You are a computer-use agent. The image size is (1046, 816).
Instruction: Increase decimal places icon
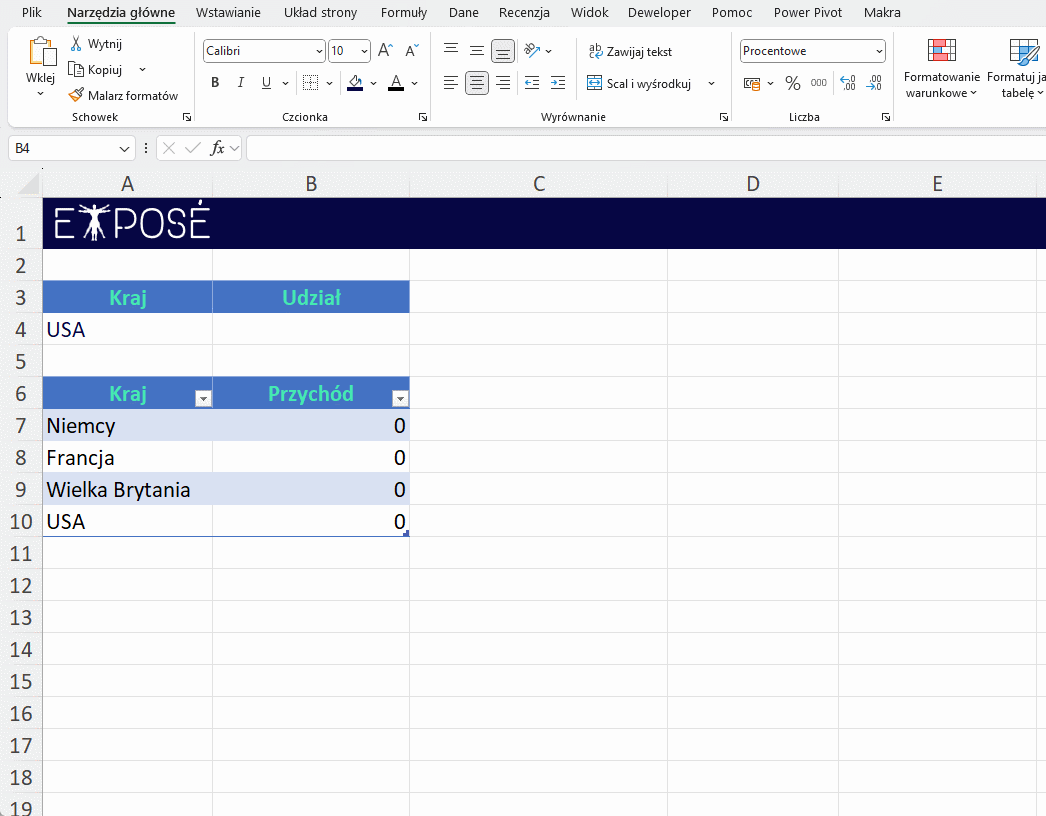pyautogui.click(x=847, y=83)
